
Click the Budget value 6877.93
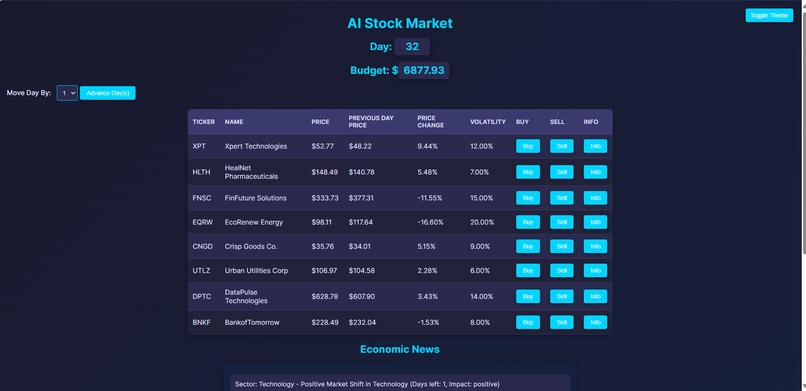pyautogui.click(x=424, y=70)
